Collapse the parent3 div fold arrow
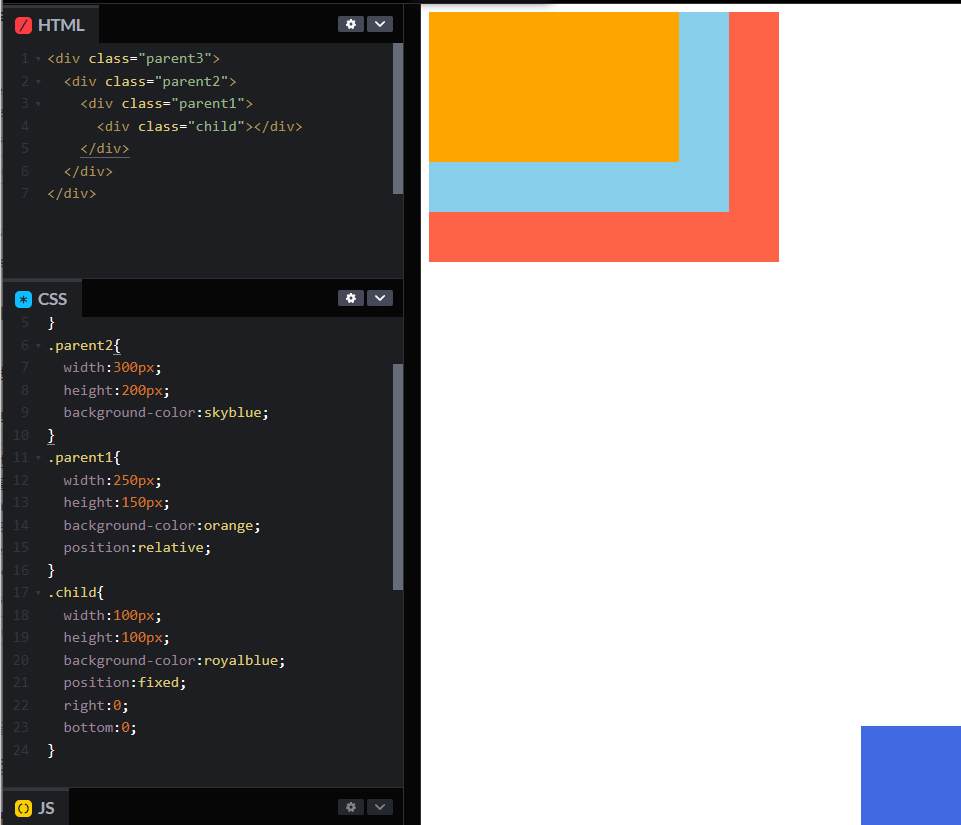 tap(38, 59)
